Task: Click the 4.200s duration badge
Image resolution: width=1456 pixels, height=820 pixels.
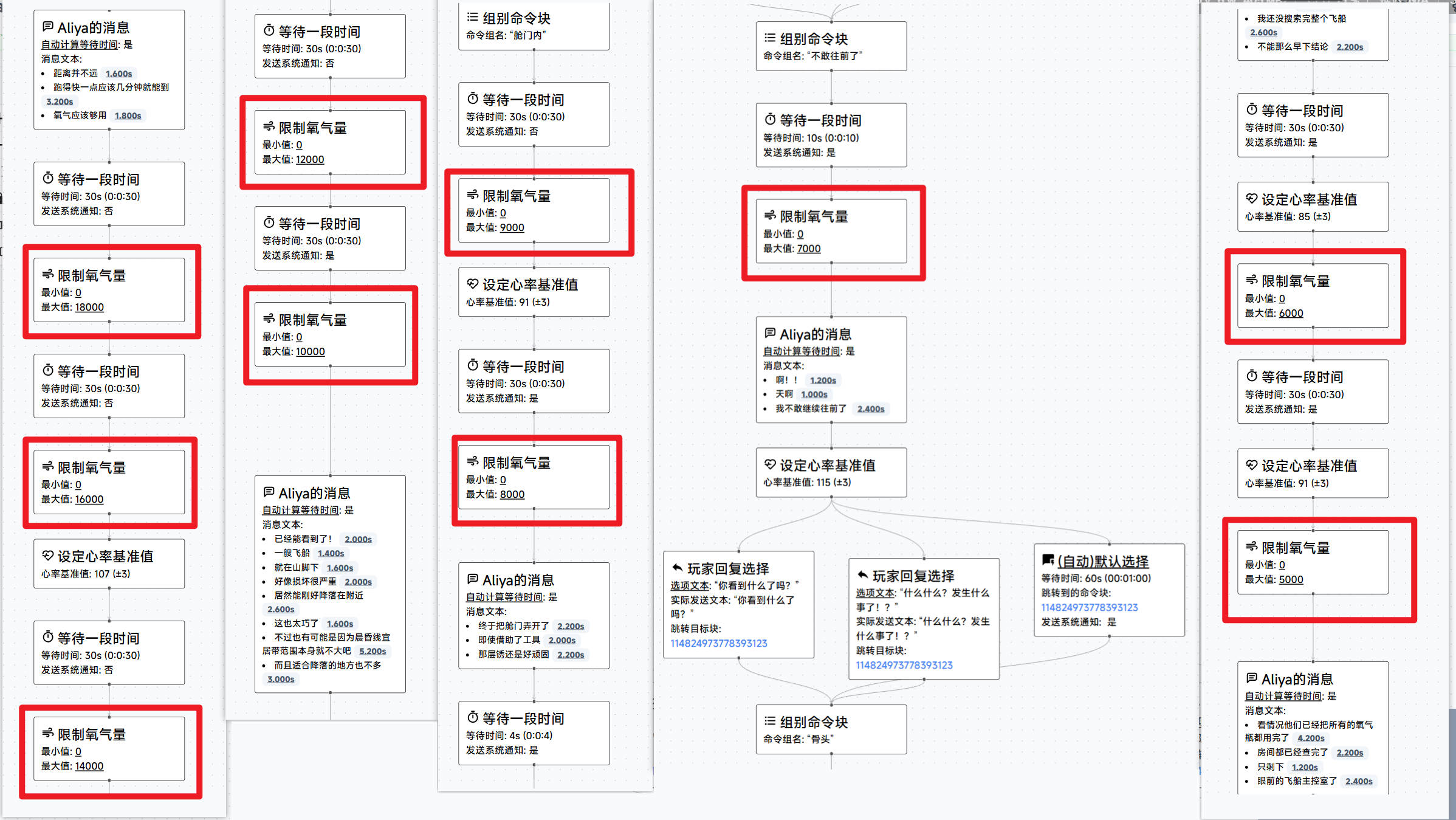Action: (x=1310, y=738)
